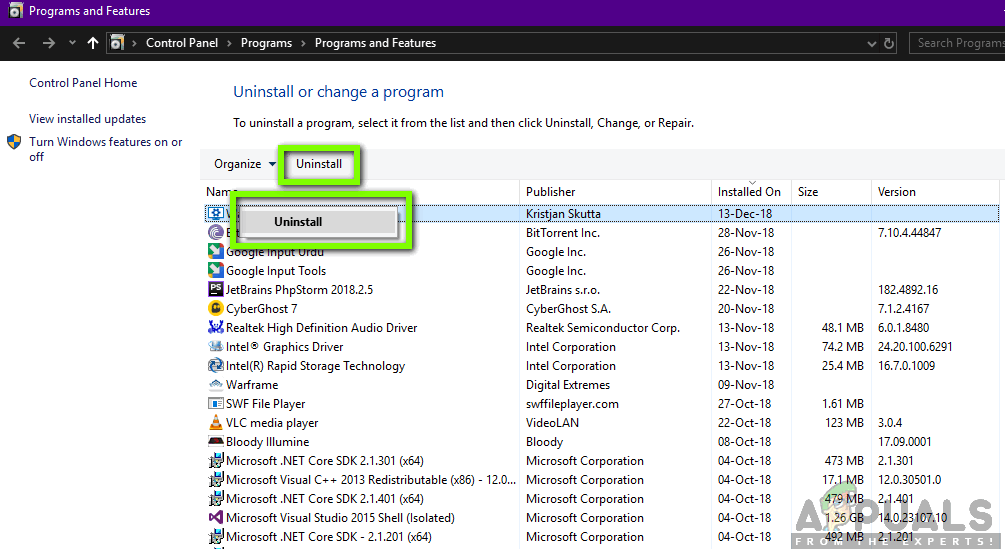Select the SWF File Player entry
Screen dimensions: 1005x549
coord(265,404)
